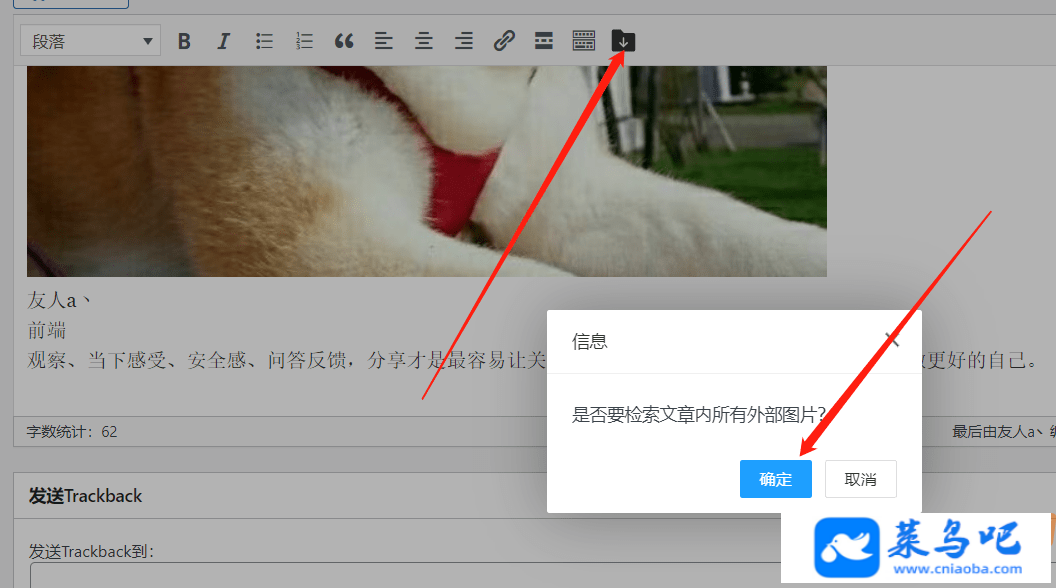Align text to the left

(384, 41)
